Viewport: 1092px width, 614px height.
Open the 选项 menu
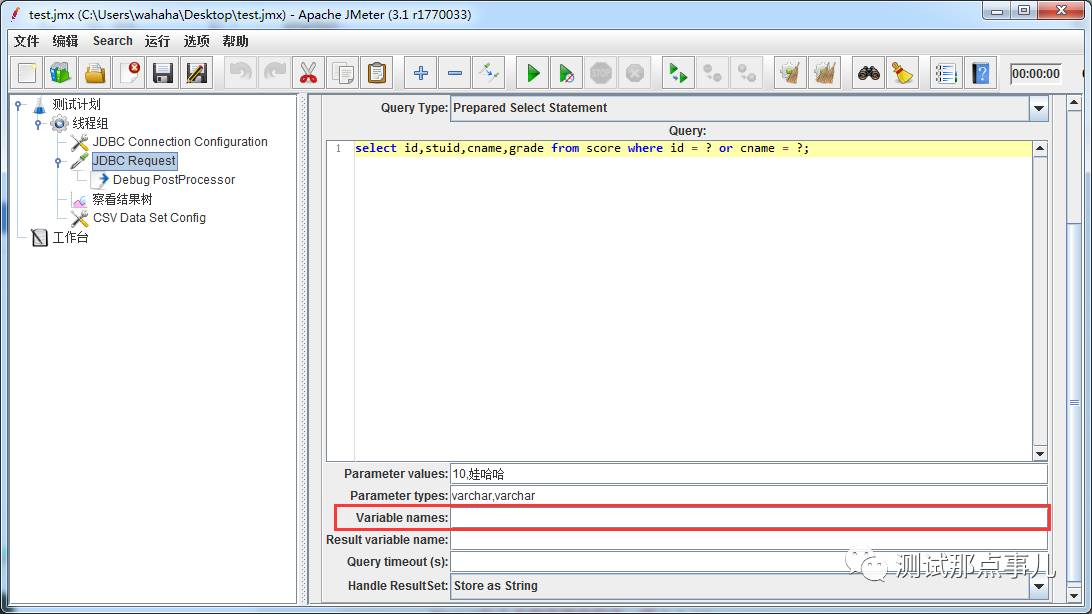(x=196, y=41)
